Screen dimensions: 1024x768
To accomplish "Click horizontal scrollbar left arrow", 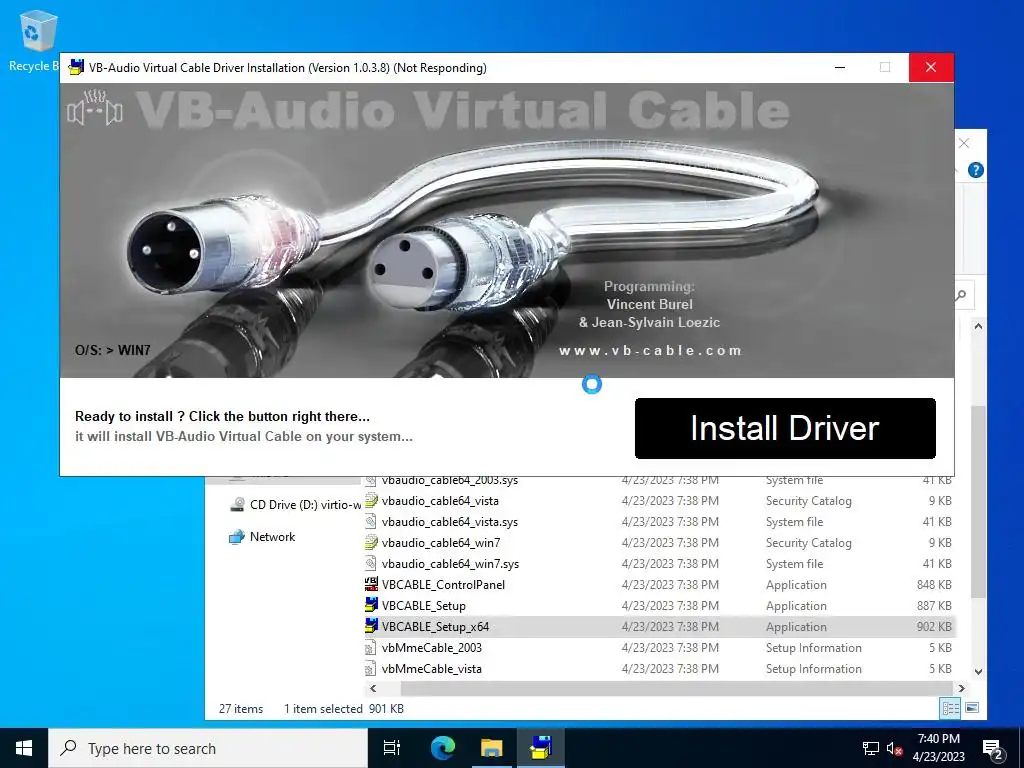I will click(x=373, y=688).
